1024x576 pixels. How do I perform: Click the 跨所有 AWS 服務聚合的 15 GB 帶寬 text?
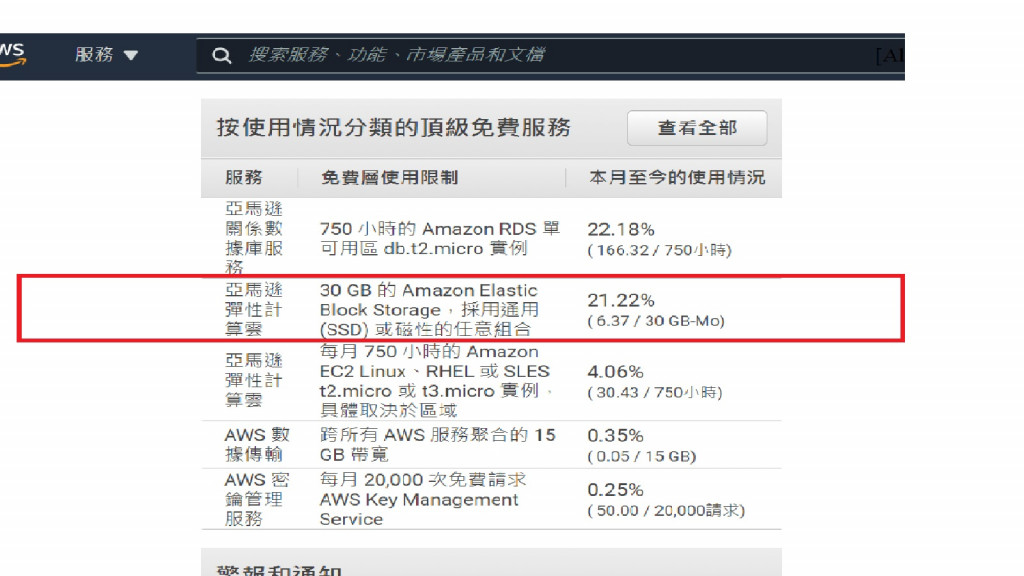click(x=437, y=445)
